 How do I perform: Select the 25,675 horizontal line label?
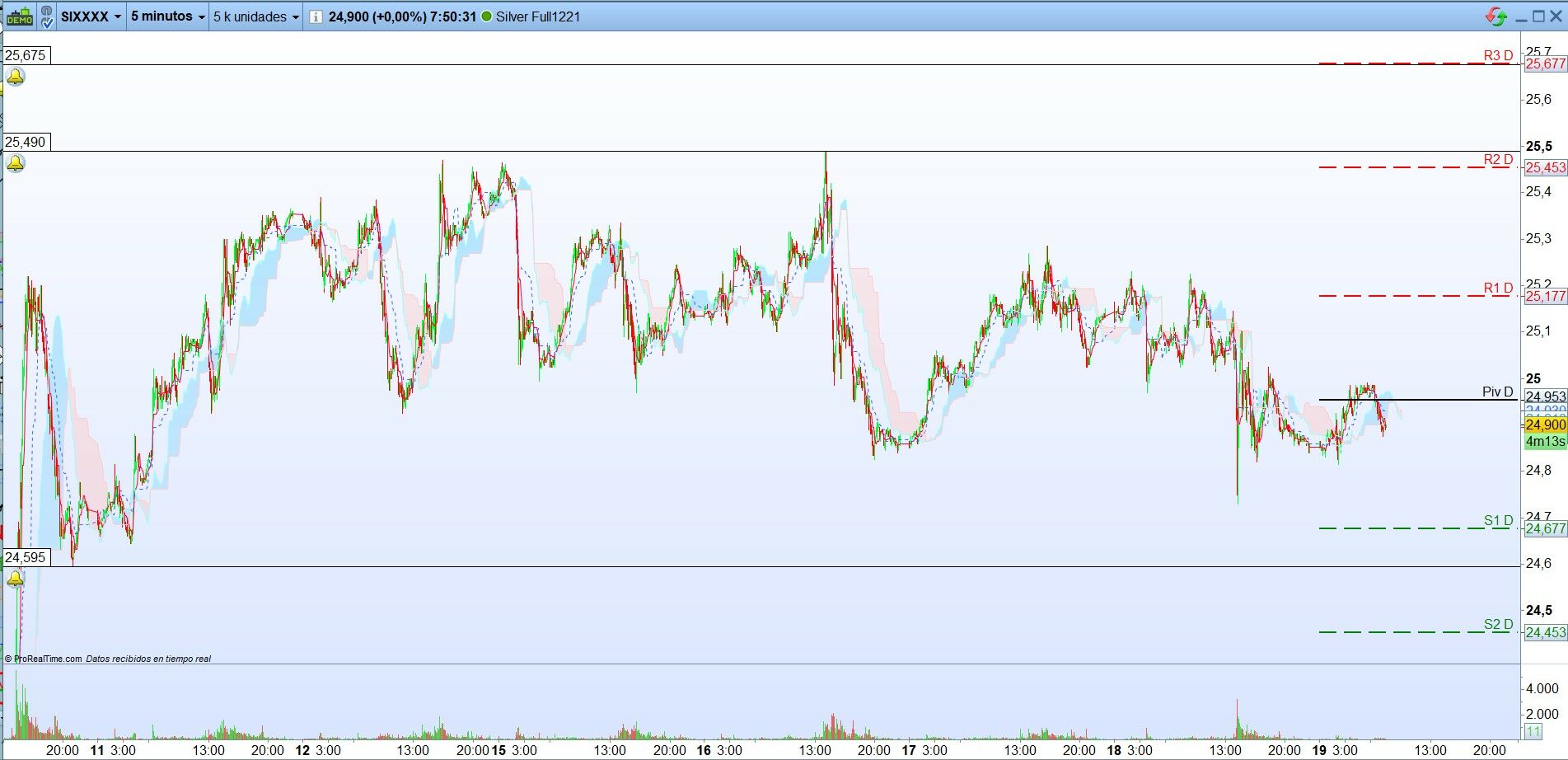[26, 55]
